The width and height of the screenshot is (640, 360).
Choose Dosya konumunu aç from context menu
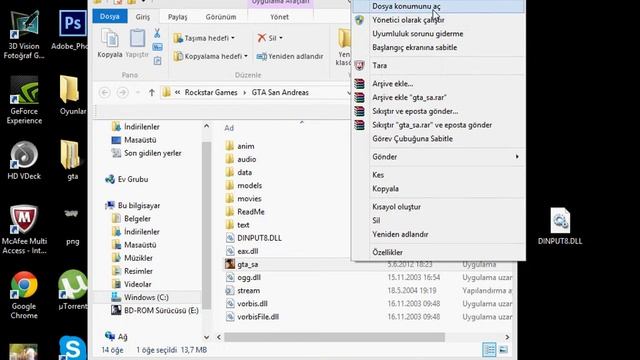coord(438,6)
